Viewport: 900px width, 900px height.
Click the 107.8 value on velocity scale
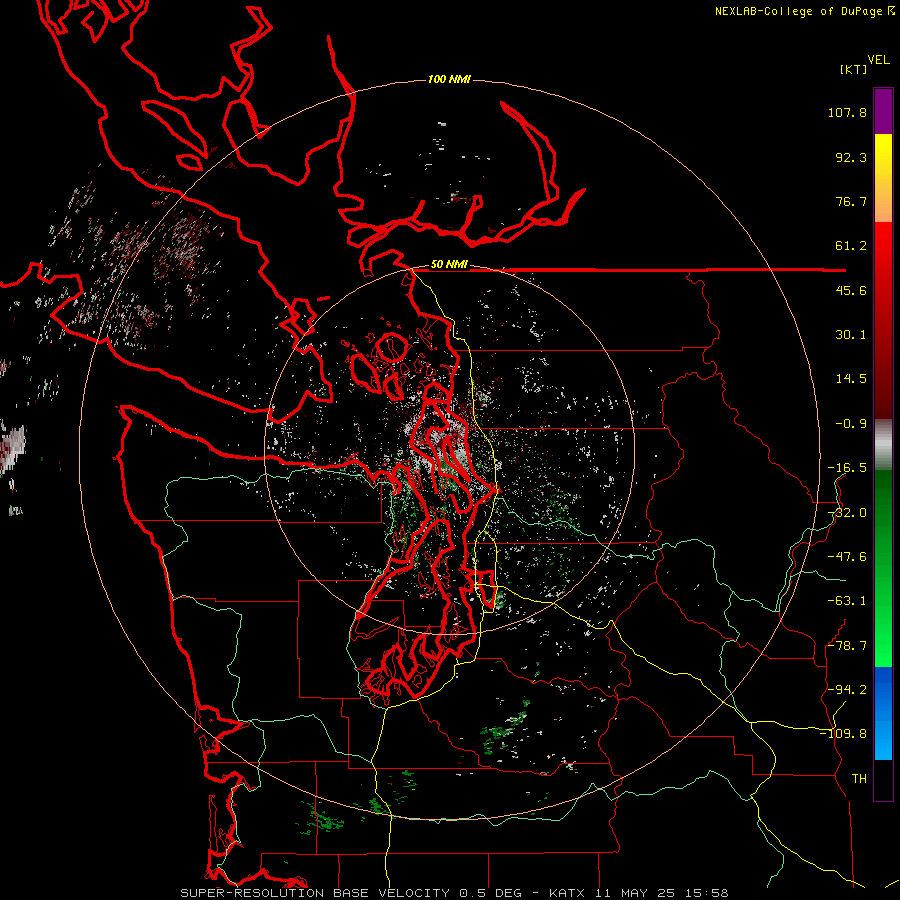pyautogui.click(x=847, y=112)
